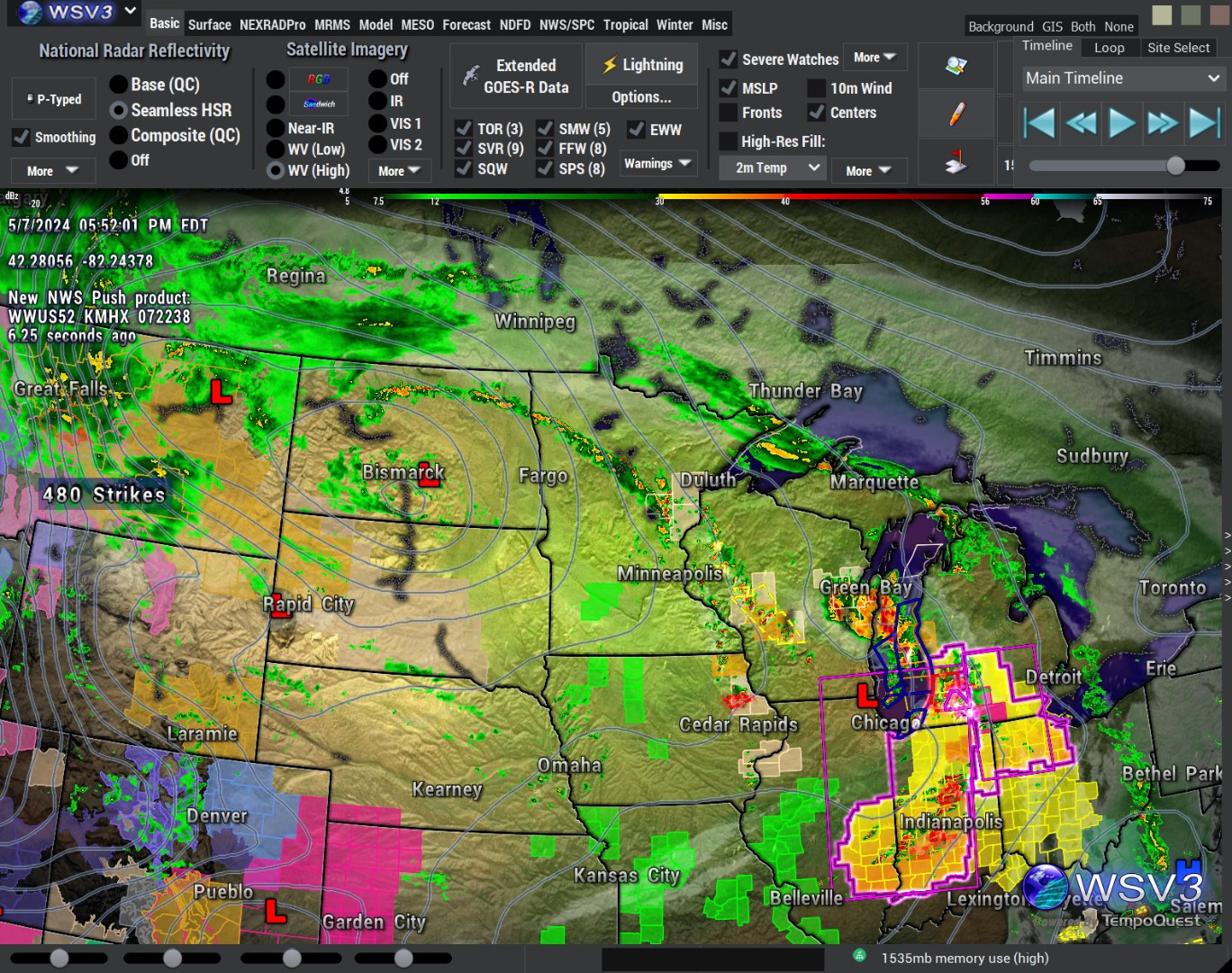Expand the 2m Temp fill dropdown
The image size is (1232, 973).
coord(773,168)
